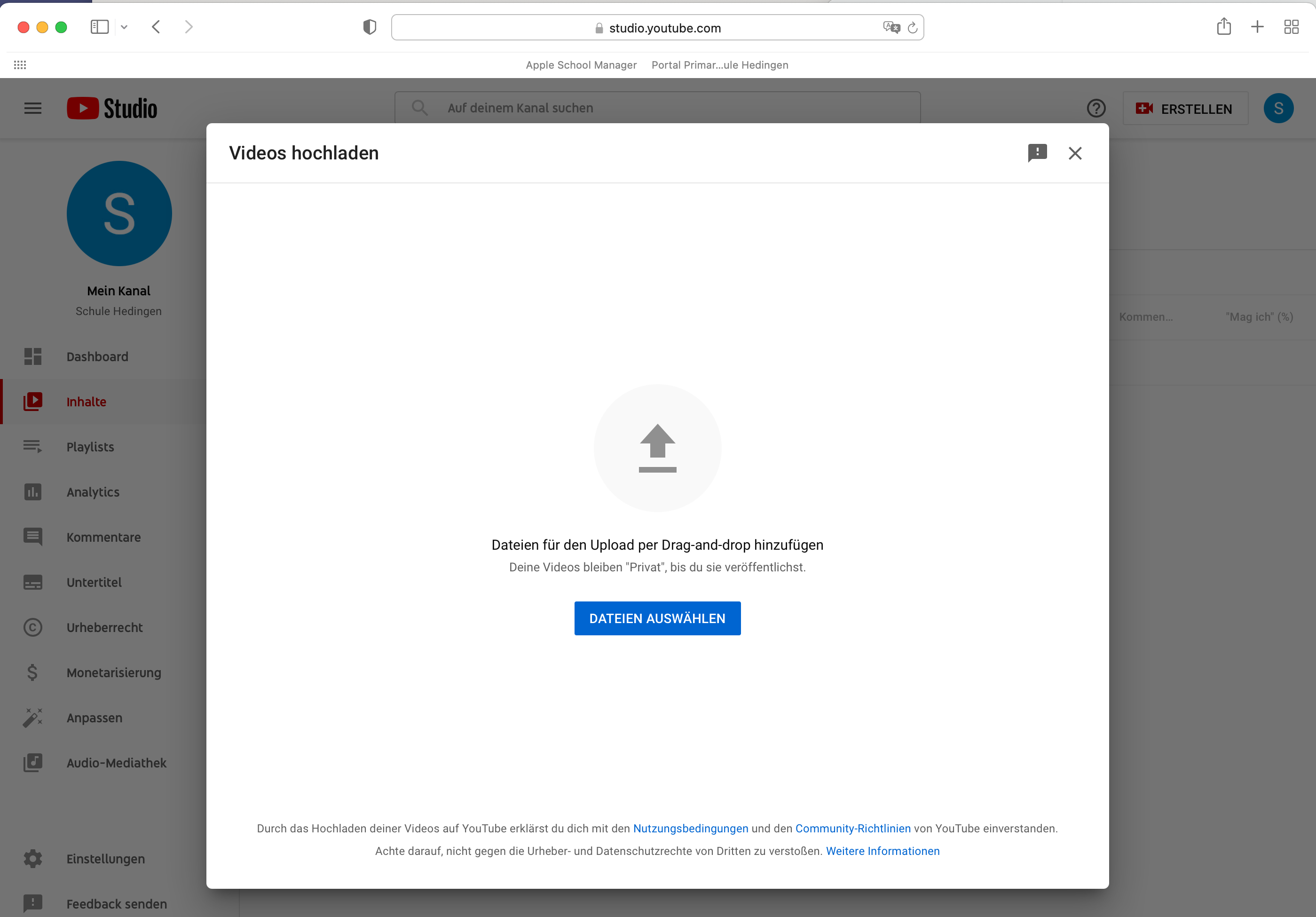Open the account avatar in top right
The width and height of the screenshot is (1316, 917).
pos(1278,108)
